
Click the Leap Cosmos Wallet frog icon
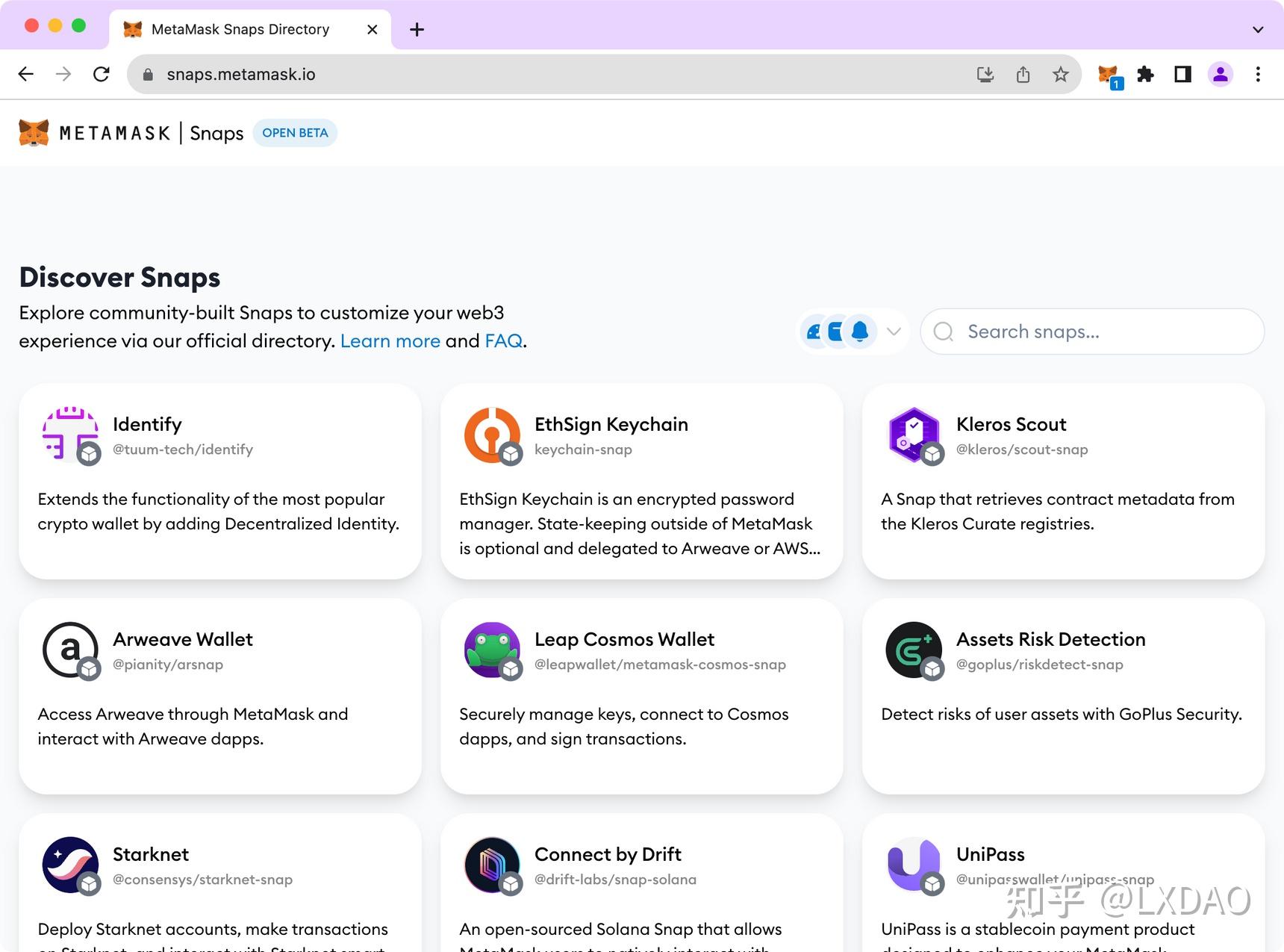click(492, 650)
